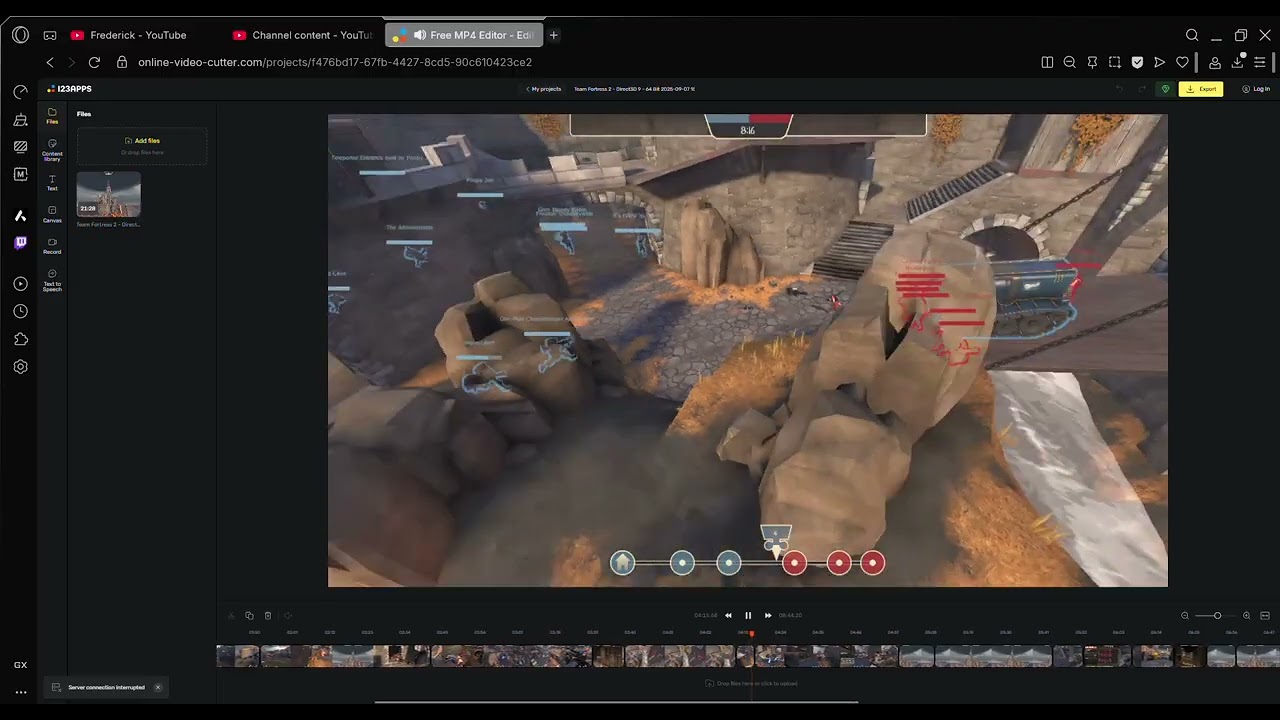
Task: Open the sidebar player icon
Action: coord(20,284)
